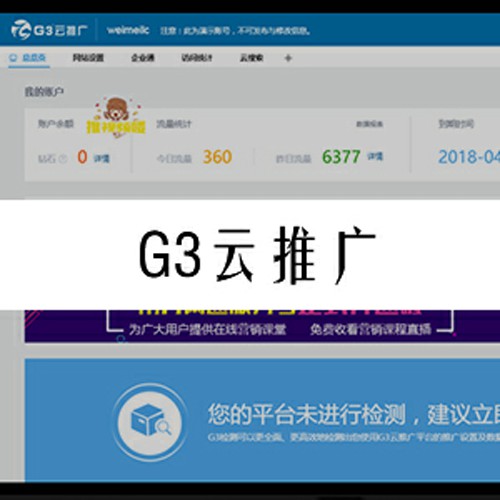Select the second navigation tab, Website Settings
This screenshot has height=500, width=500.
pyautogui.click(x=88, y=58)
